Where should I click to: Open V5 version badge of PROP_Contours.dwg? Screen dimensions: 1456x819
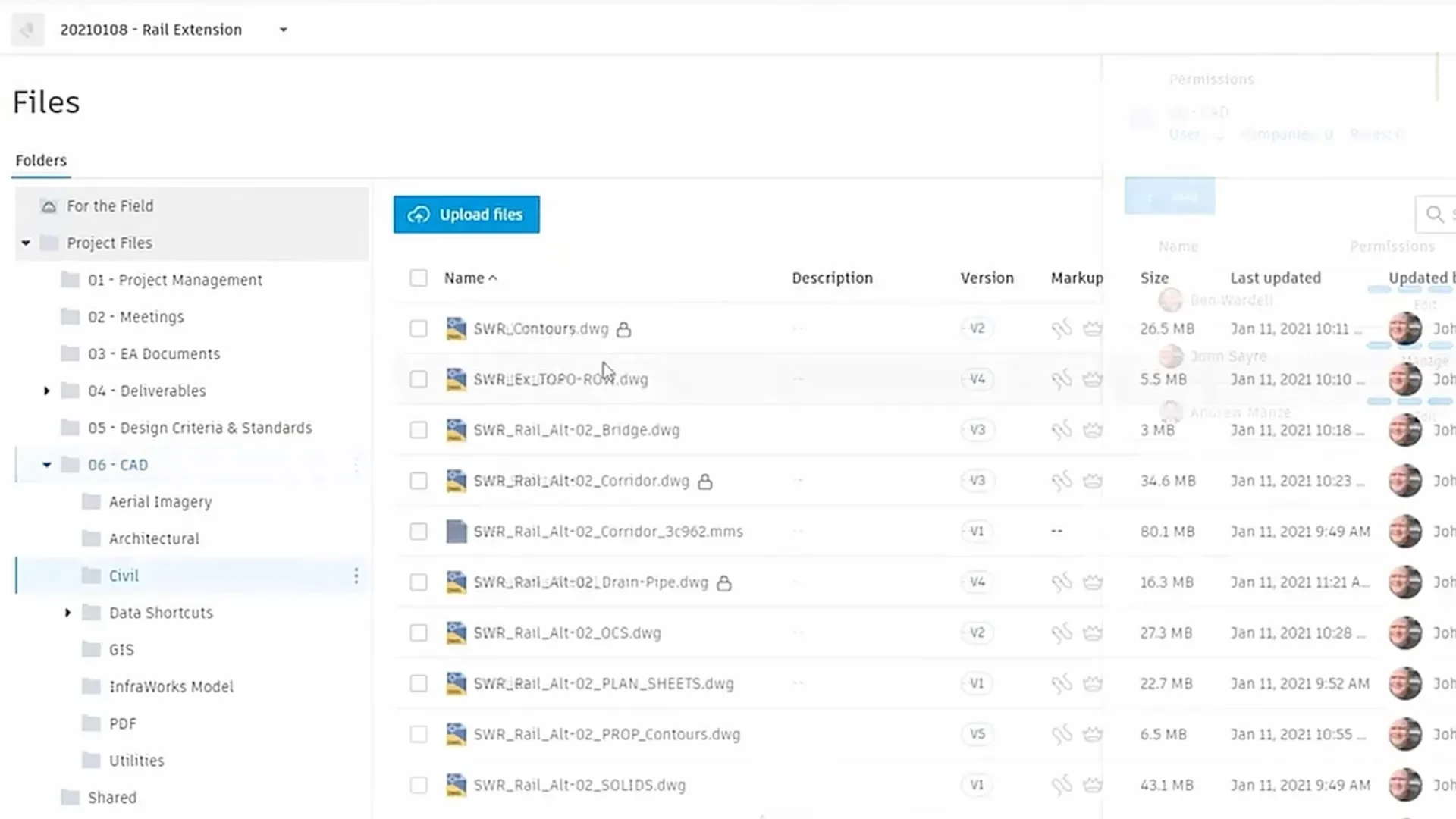(x=977, y=735)
